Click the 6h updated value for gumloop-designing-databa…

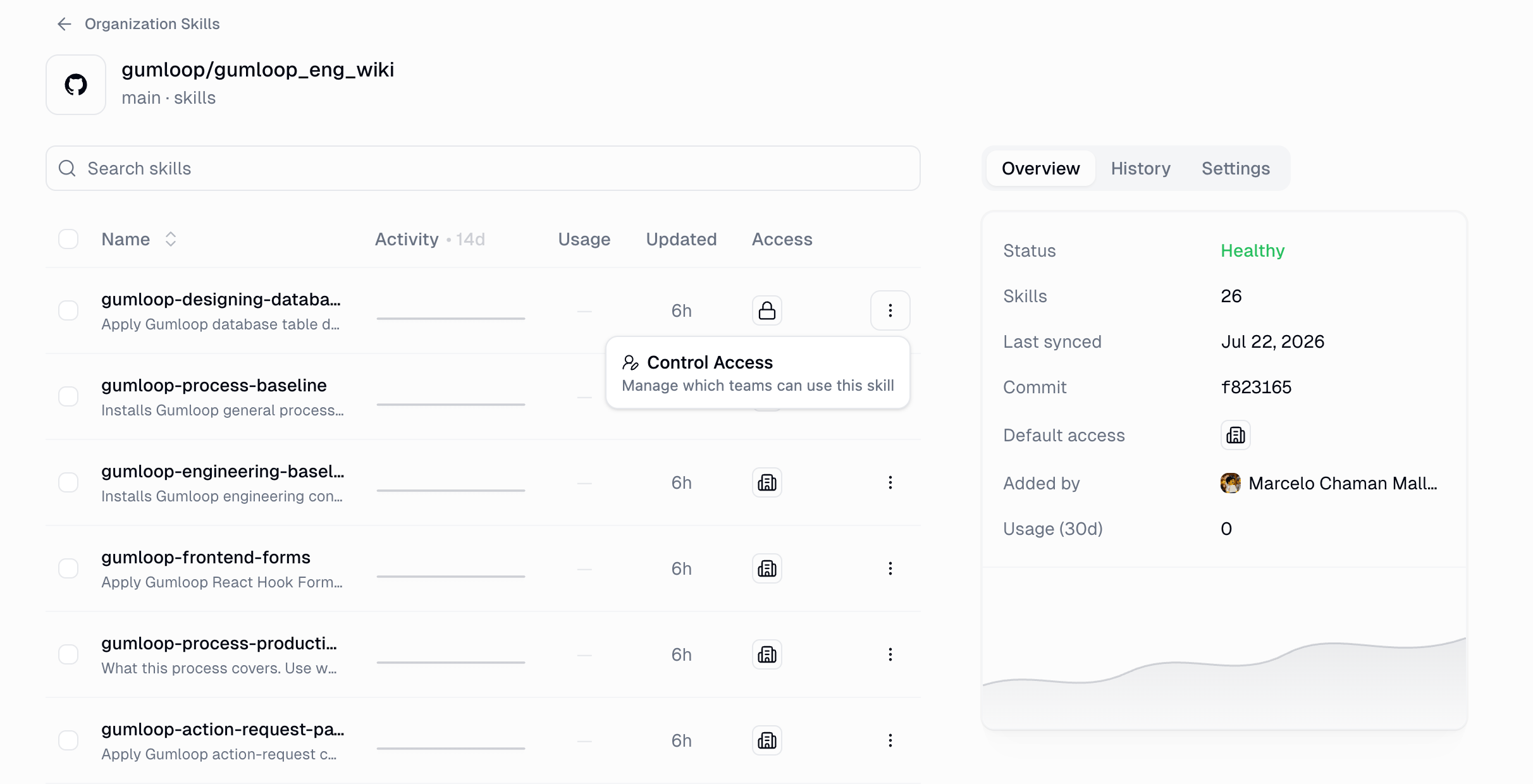coord(681,310)
